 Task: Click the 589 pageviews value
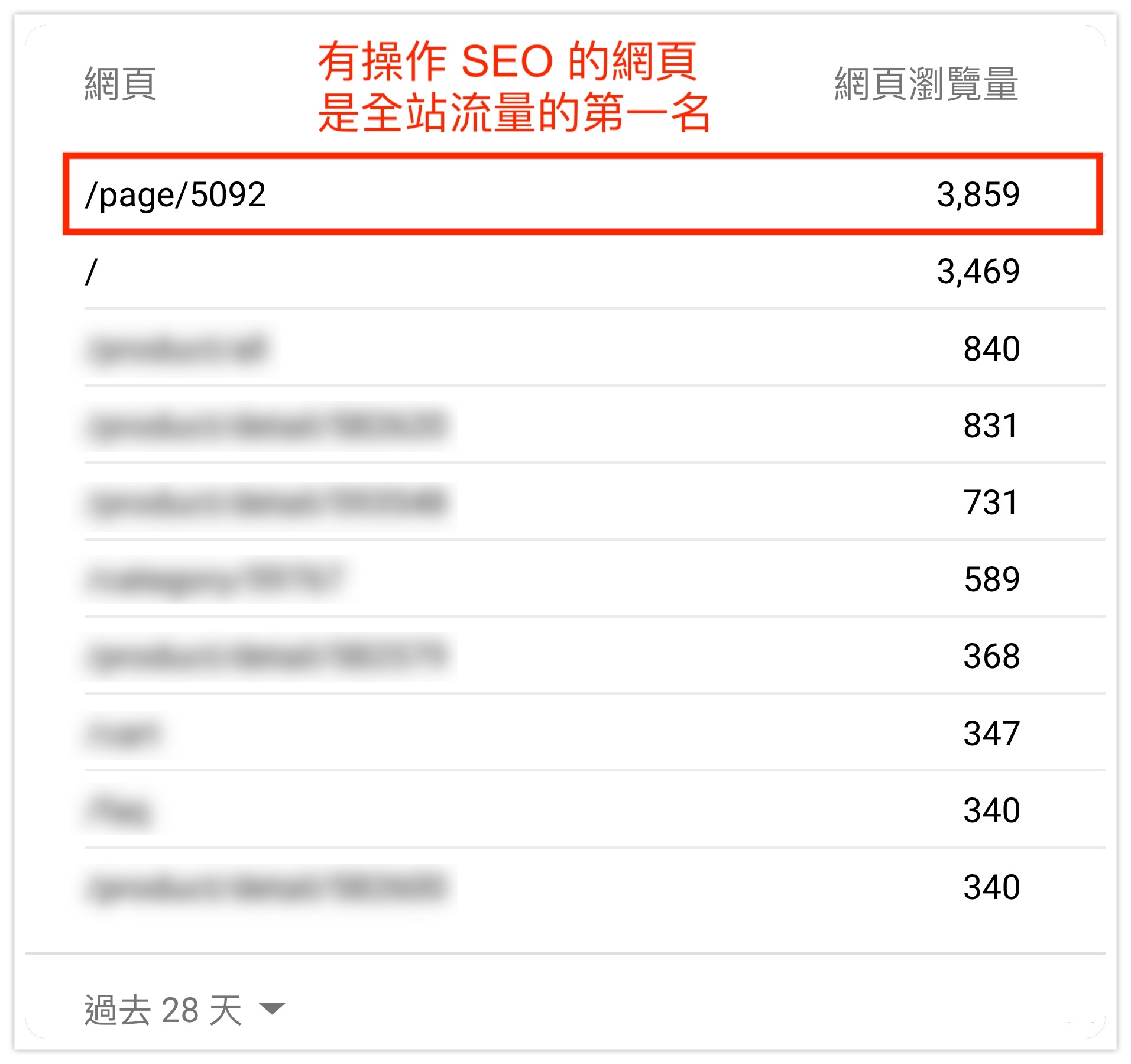991,579
